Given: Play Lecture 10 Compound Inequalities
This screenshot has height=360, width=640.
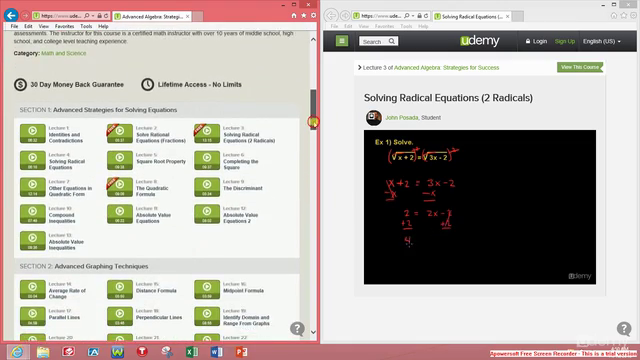Looking at the screenshot, I should (33, 214).
